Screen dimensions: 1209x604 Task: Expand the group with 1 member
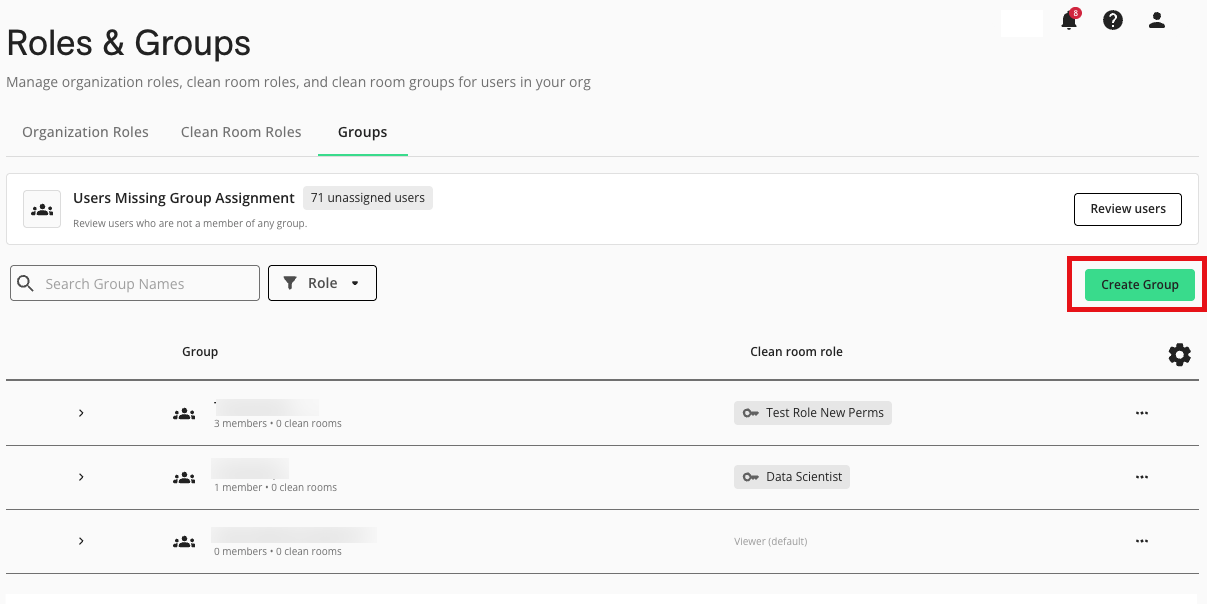[81, 477]
